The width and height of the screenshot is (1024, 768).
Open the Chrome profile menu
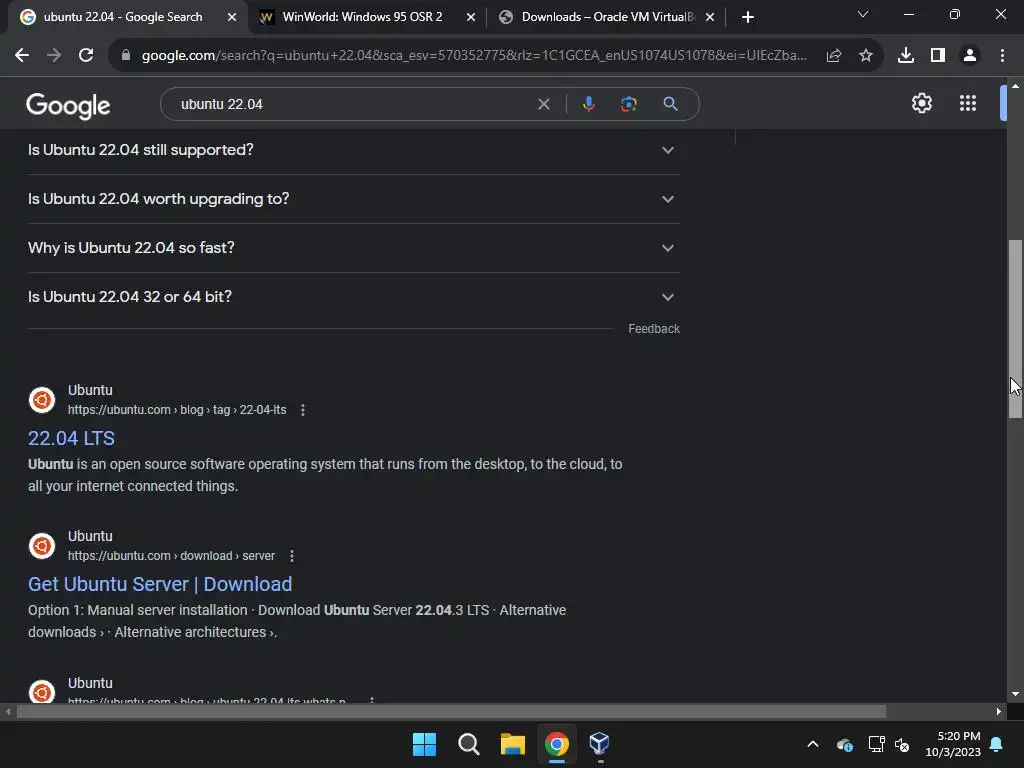pos(970,56)
